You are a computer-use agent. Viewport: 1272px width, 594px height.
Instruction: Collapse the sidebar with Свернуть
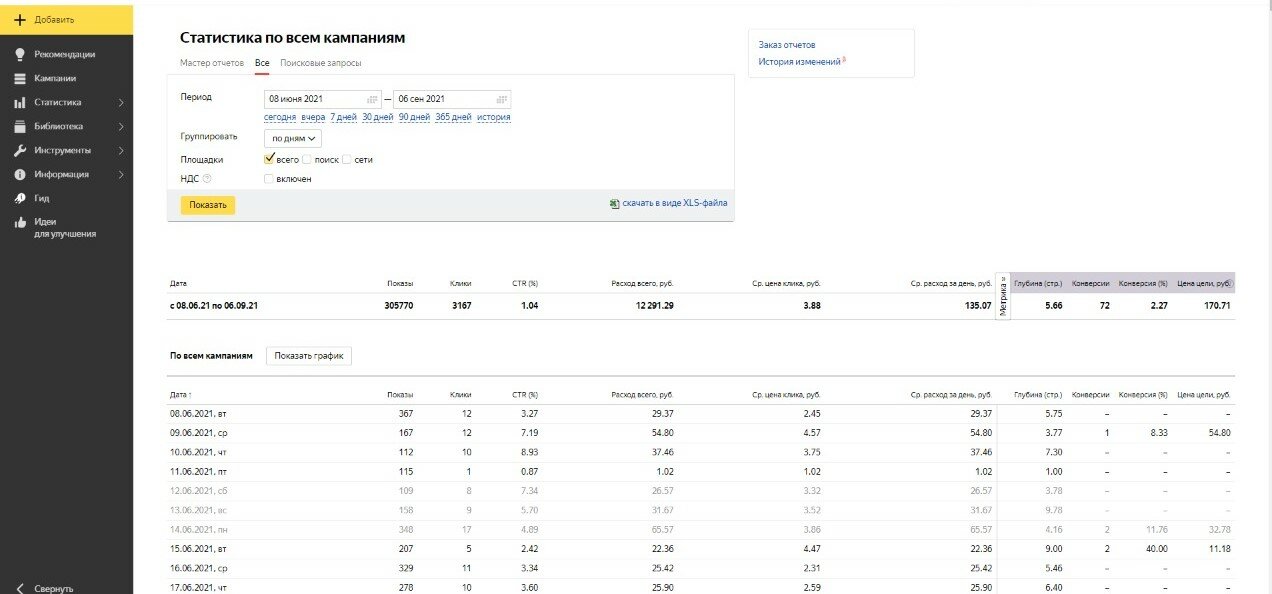[45, 588]
